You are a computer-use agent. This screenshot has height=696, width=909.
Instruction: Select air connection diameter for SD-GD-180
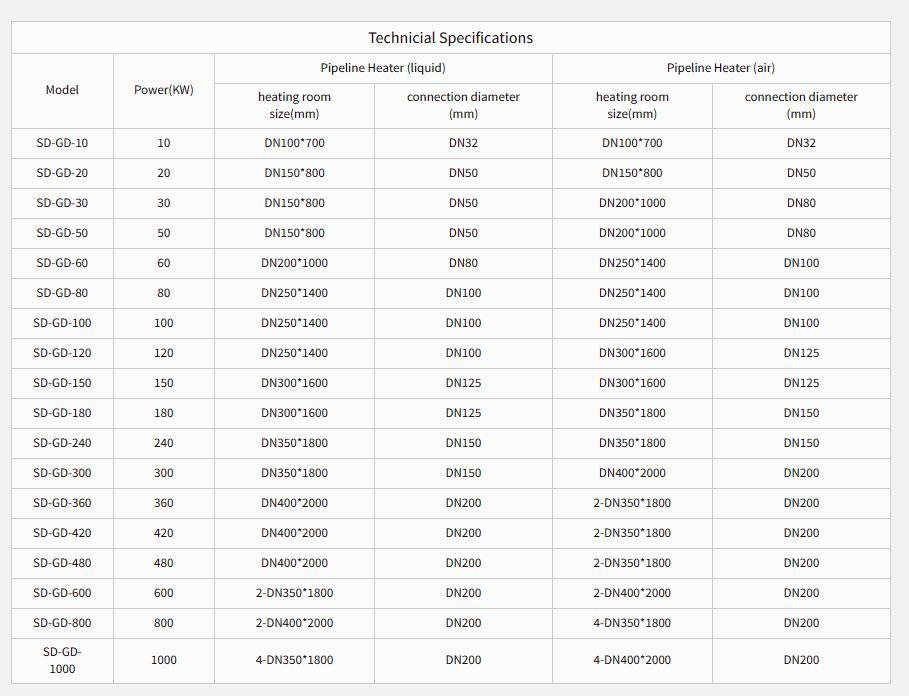tap(801, 413)
